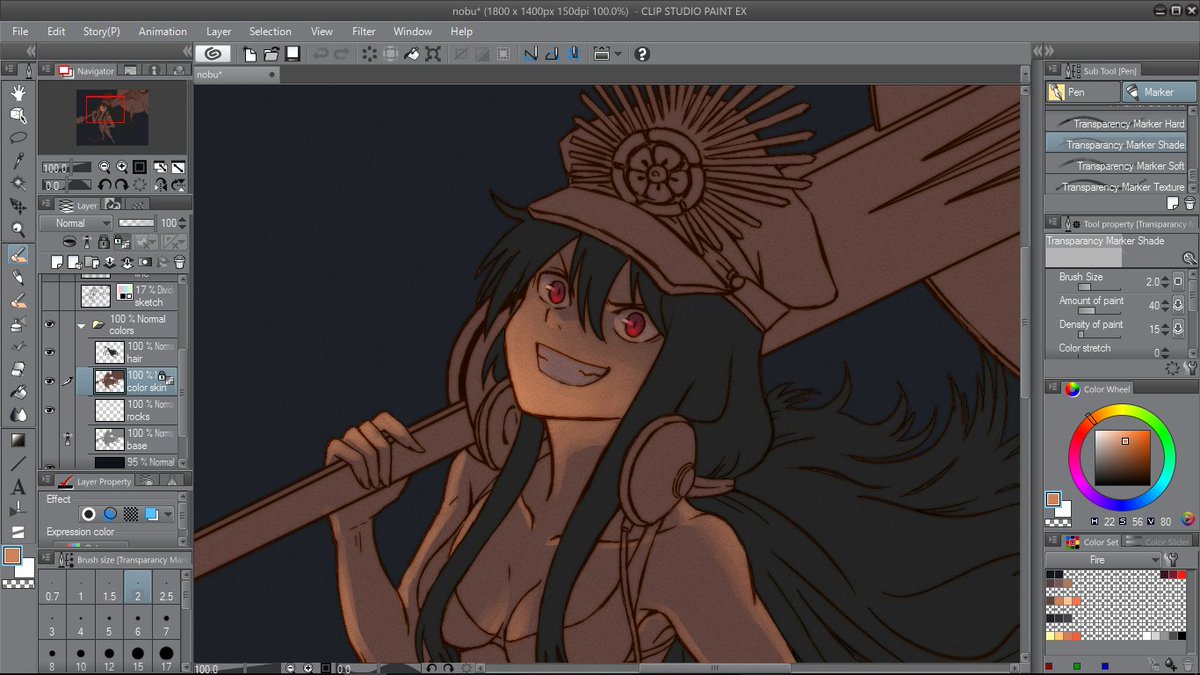The height and width of the screenshot is (675, 1200).
Task: Rotate canvas left in Navigator
Action: click(104, 185)
